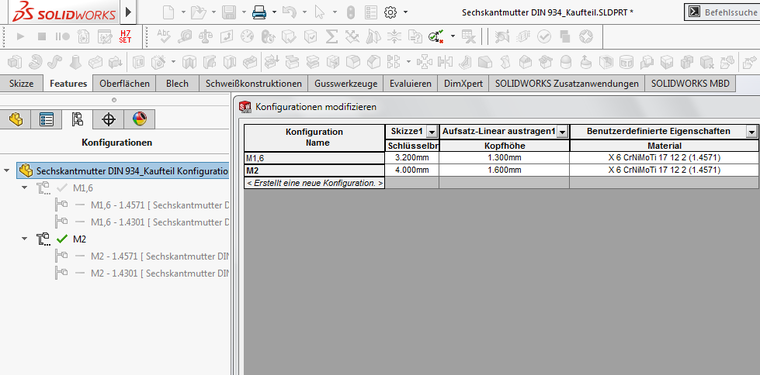
Task: Collapse the M2 configuration tree node
Action: (x=25, y=239)
